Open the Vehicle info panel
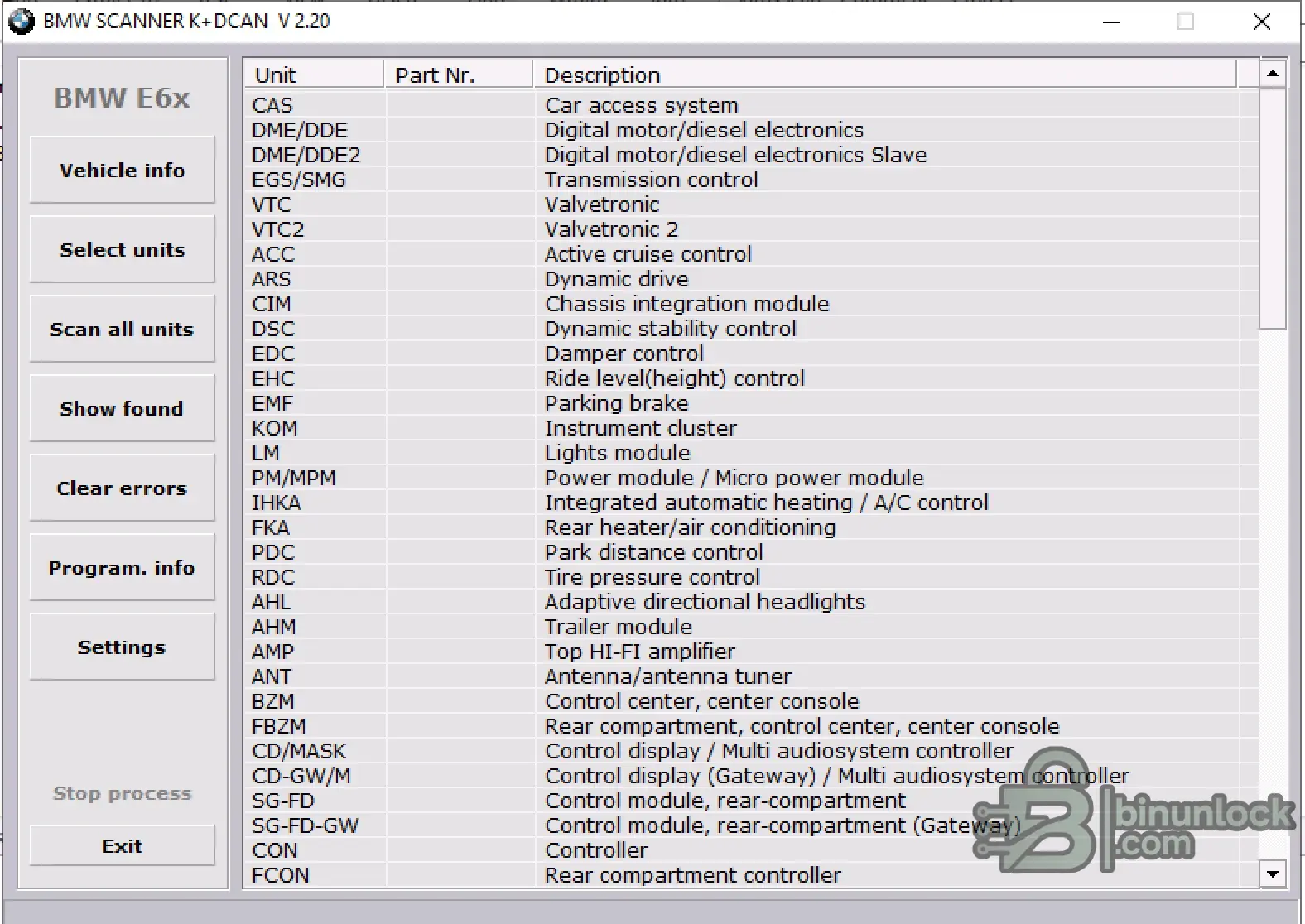 pos(122,170)
